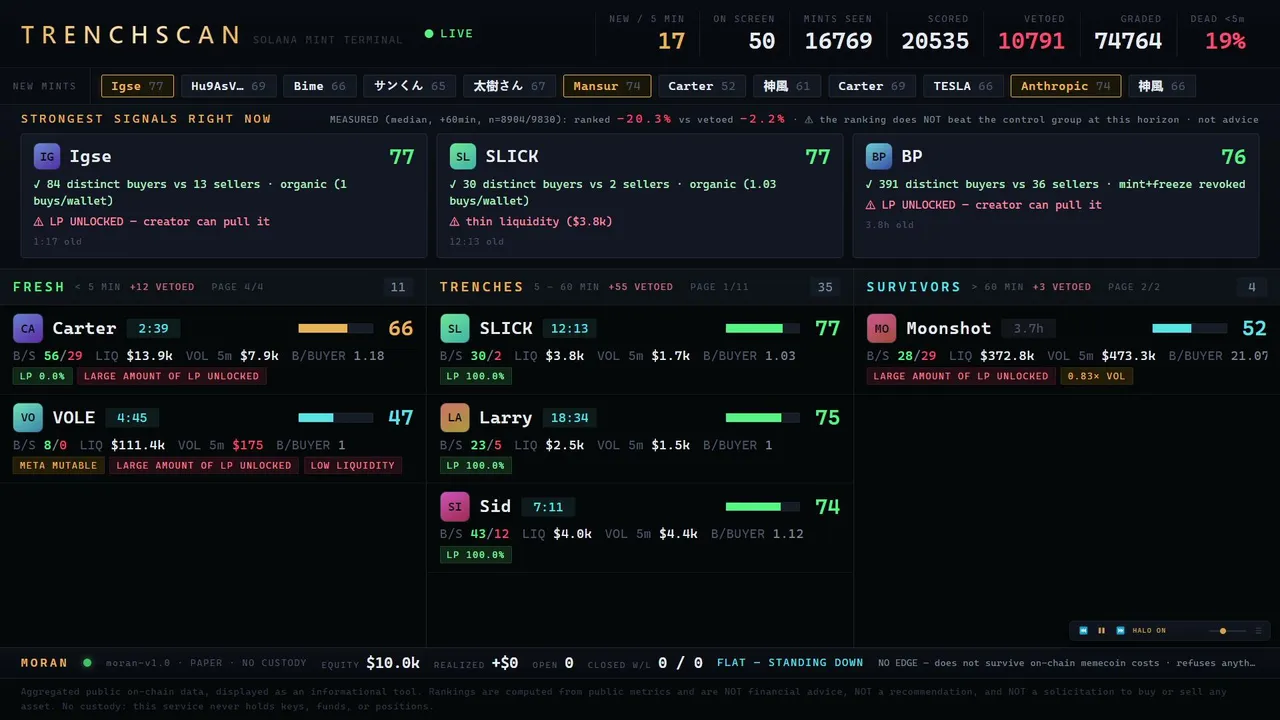This screenshot has width=1280, height=720.
Task: Pause playback in the bottom player
Action: click(x=1102, y=631)
